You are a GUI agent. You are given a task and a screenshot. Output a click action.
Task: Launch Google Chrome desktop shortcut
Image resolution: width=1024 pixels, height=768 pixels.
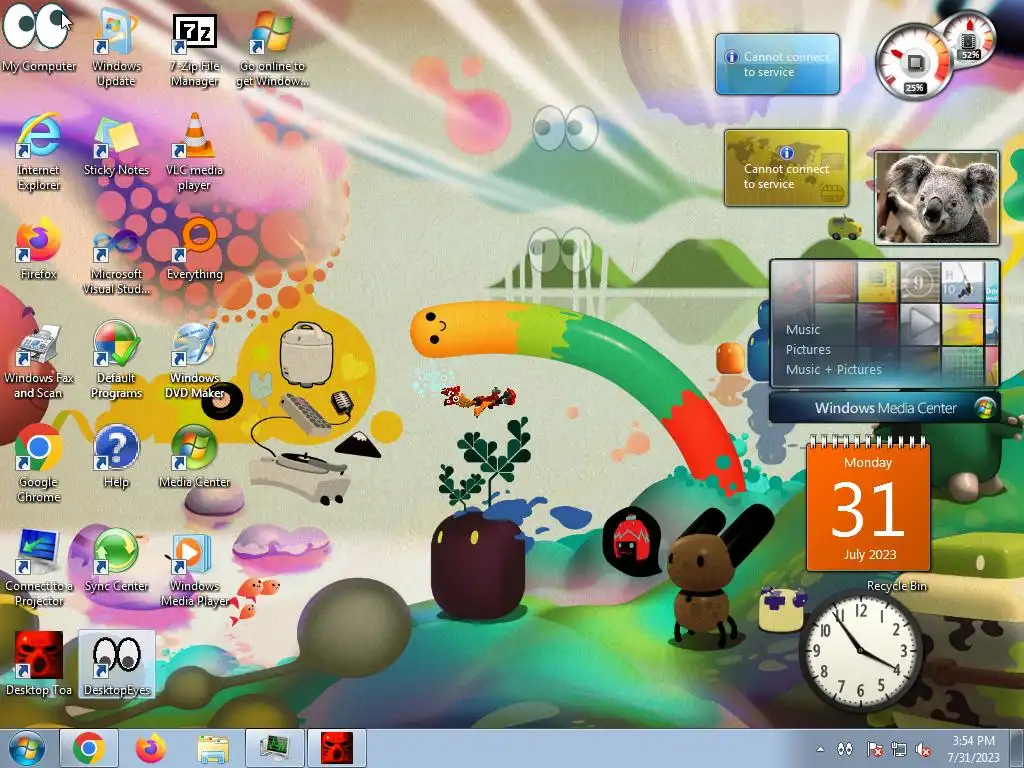pyautogui.click(x=39, y=464)
